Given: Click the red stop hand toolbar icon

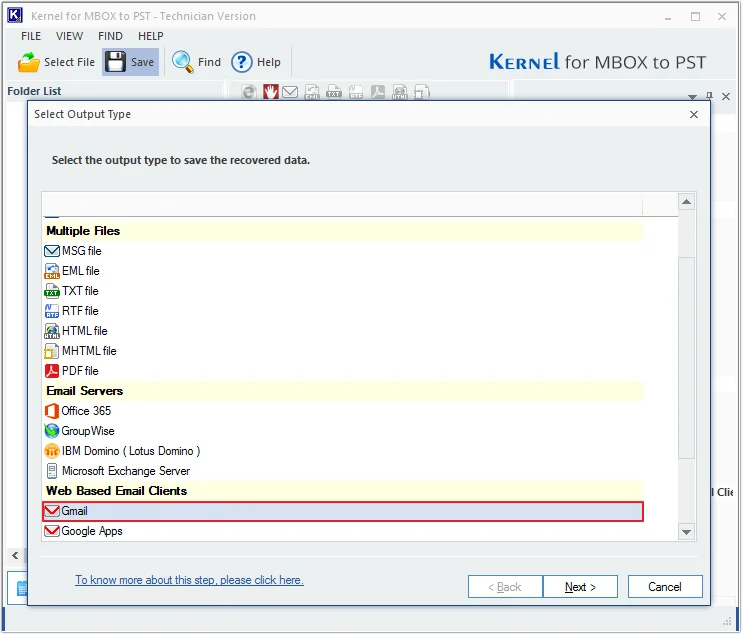Looking at the screenshot, I should 271,92.
